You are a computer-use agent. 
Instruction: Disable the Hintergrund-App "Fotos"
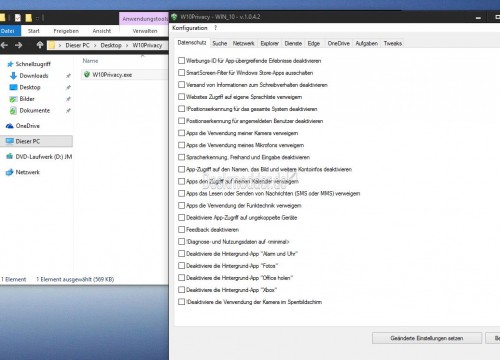click(x=181, y=266)
